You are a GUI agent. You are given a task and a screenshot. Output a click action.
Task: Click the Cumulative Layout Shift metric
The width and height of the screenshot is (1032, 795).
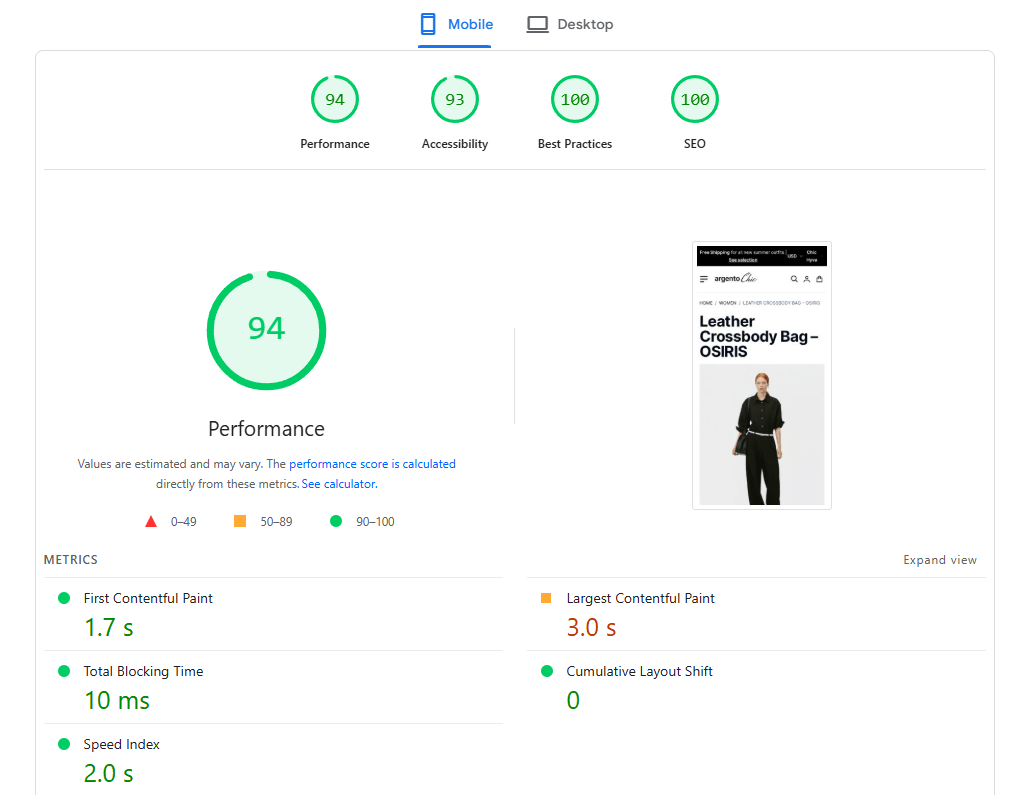pos(639,671)
